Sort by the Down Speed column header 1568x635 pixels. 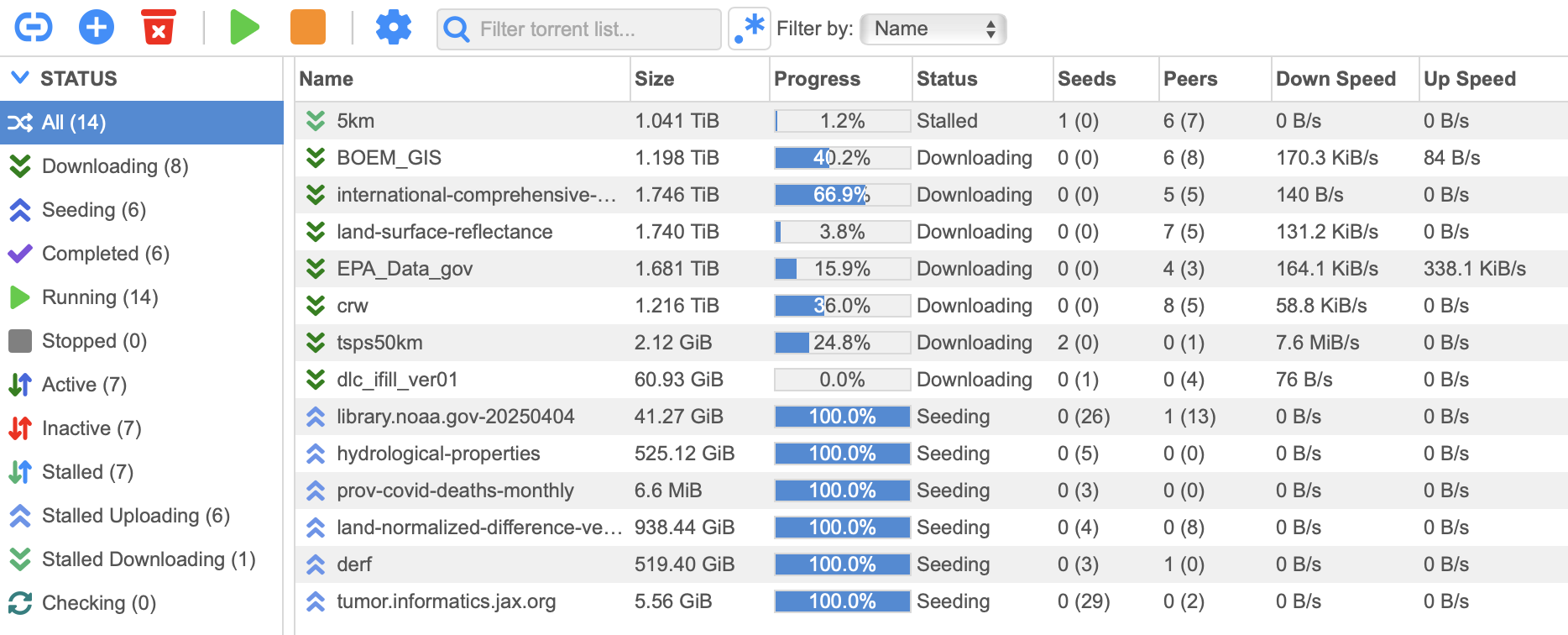(1335, 79)
